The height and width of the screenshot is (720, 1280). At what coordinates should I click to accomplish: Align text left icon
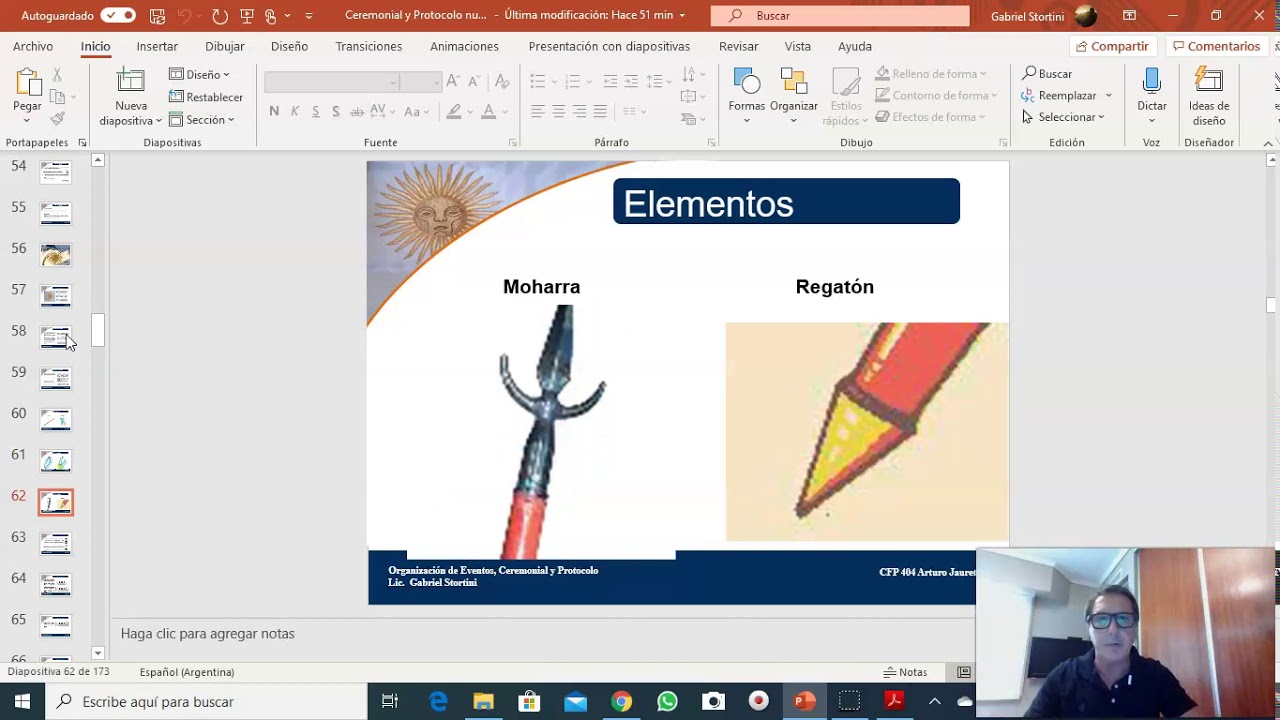[x=538, y=112]
